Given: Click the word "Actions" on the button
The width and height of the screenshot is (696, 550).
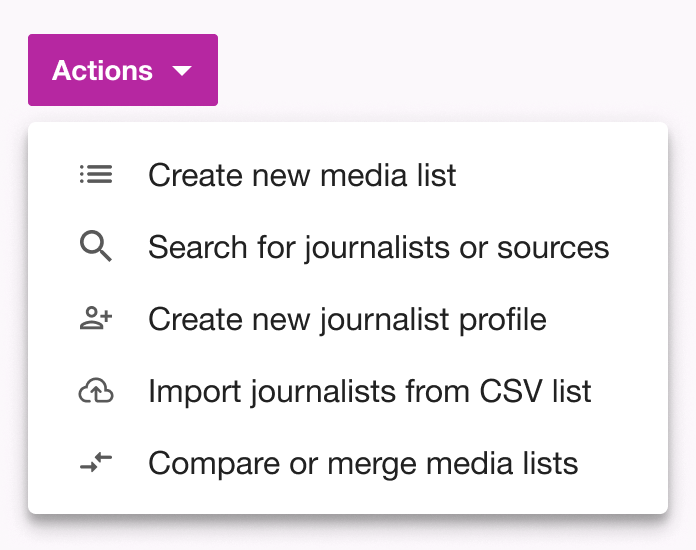Looking at the screenshot, I should 102,71.
